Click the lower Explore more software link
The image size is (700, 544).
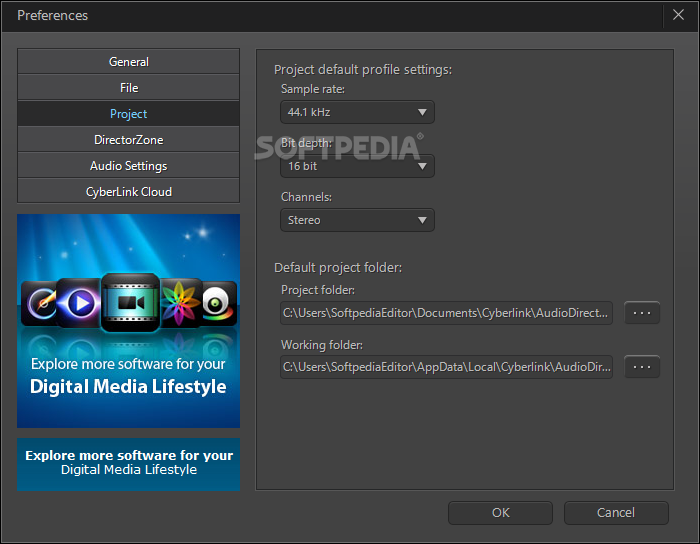tap(129, 464)
